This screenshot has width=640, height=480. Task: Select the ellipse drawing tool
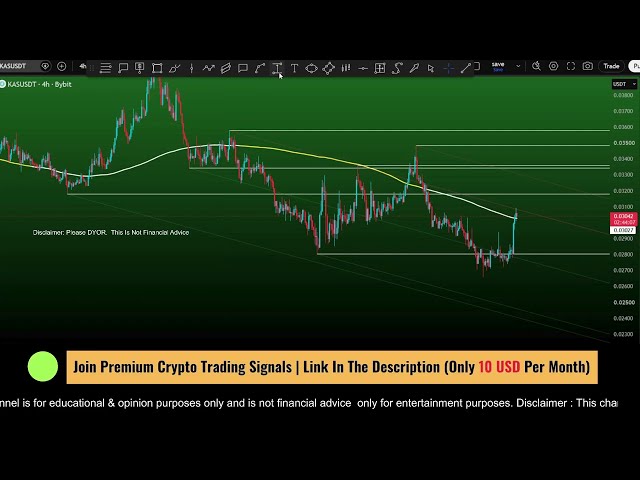tap(311, 68)
